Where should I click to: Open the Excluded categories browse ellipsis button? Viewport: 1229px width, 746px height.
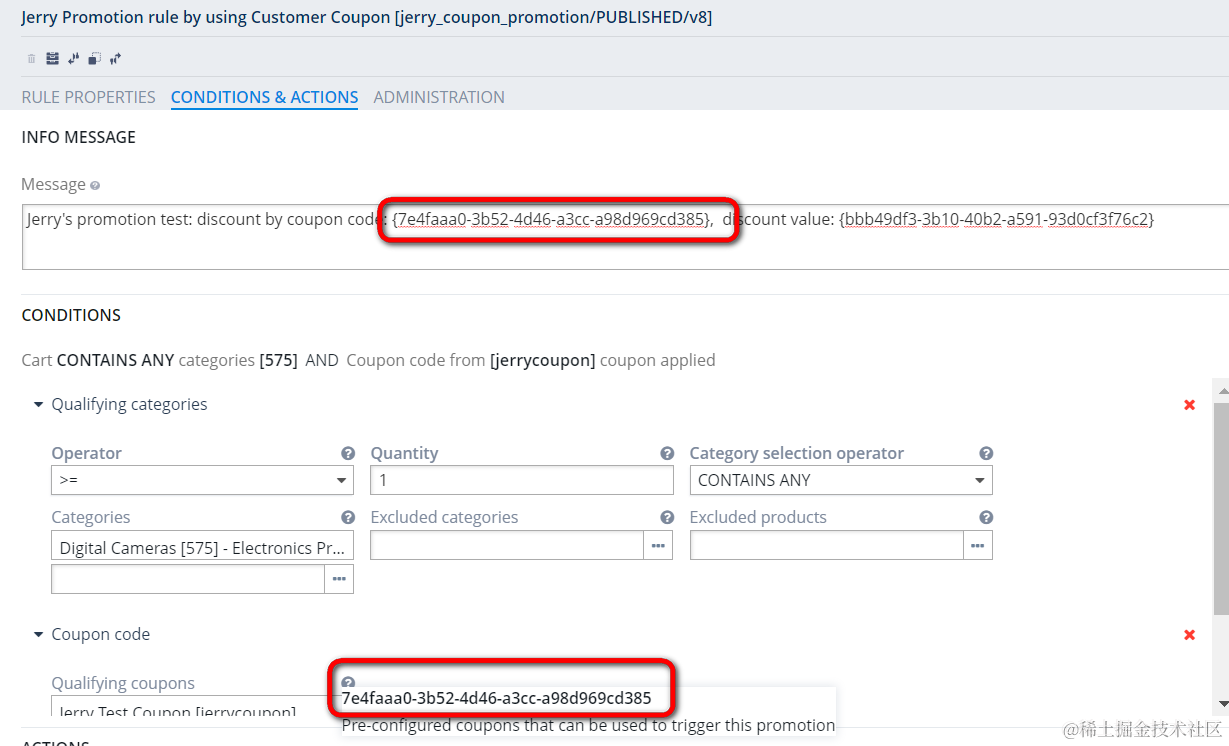658,545
